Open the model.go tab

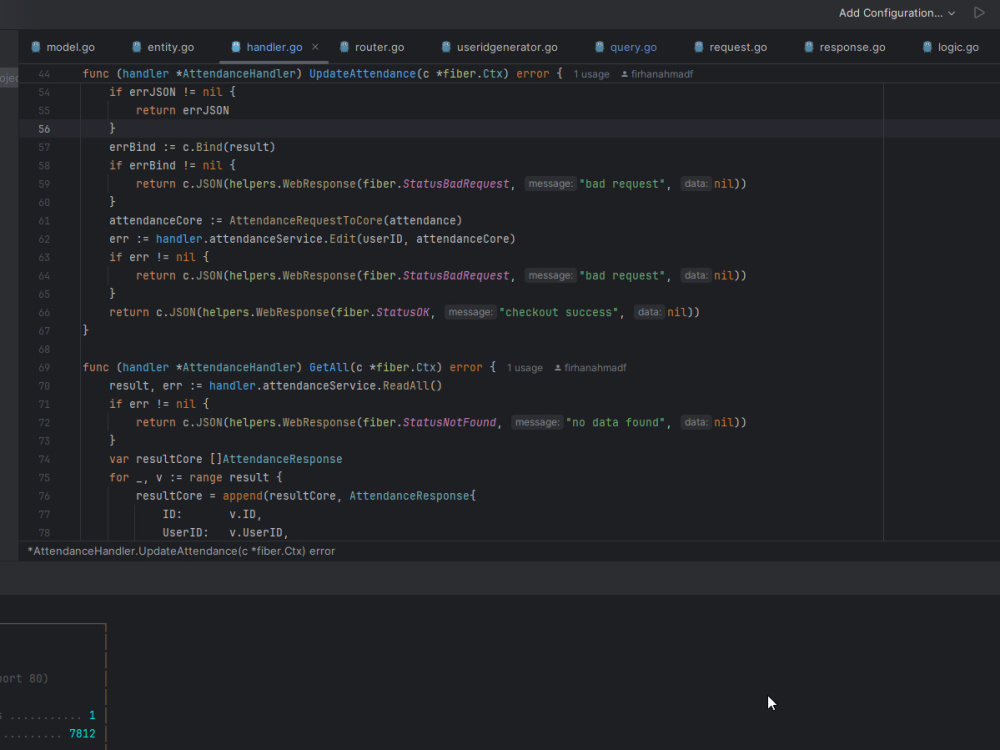coord(63,47)
